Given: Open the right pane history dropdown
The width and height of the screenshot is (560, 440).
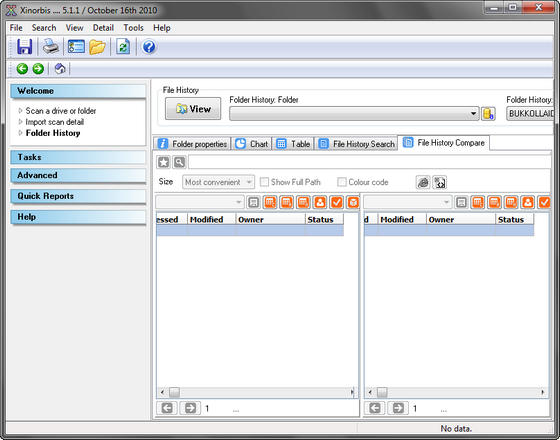Looking at the screenshot, I should click(408, 202).
